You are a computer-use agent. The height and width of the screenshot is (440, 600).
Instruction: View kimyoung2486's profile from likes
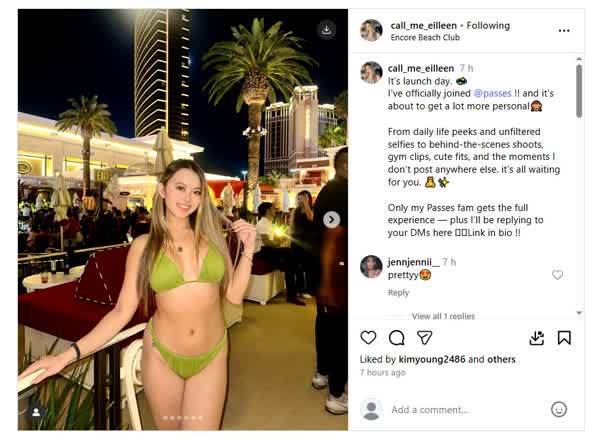pos(432,359)
